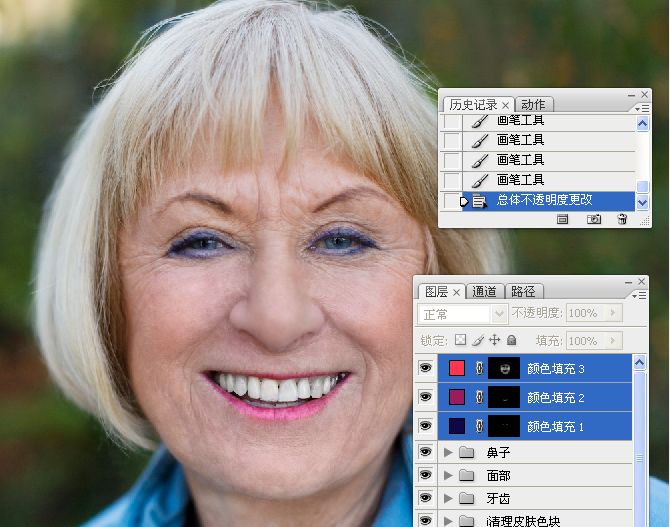Image resolution: width=670 pixels, height=527 pixels.
Task: Click the 鼻子 group name
Action: click(x=498, y=453)
